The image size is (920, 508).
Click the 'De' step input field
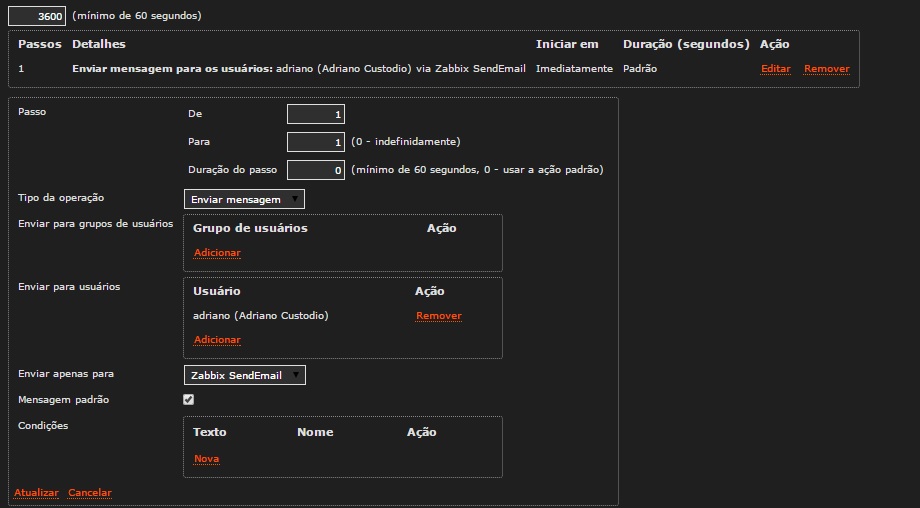[x=316, y=115]
